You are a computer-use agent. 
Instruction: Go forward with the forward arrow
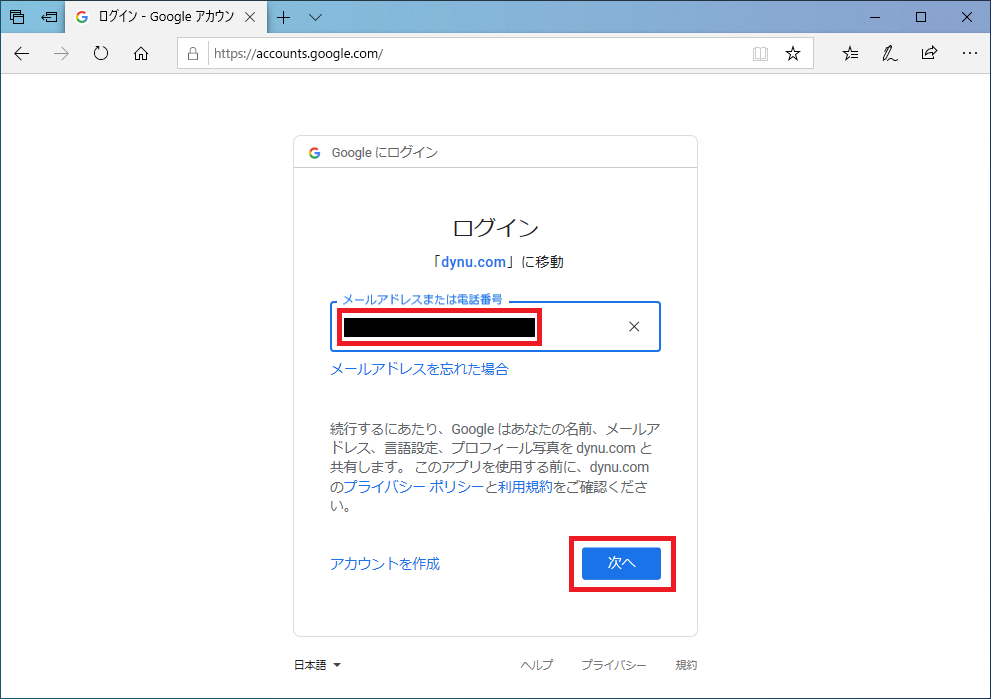tap(61, 54)
